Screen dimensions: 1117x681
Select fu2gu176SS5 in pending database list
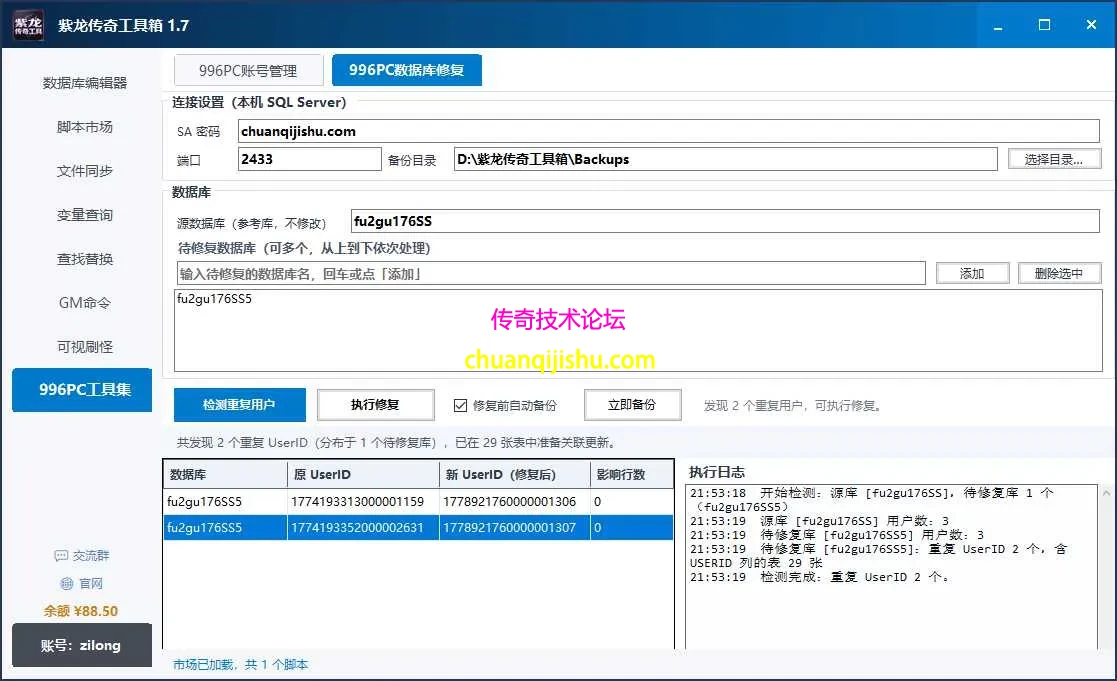click(214, 299)
